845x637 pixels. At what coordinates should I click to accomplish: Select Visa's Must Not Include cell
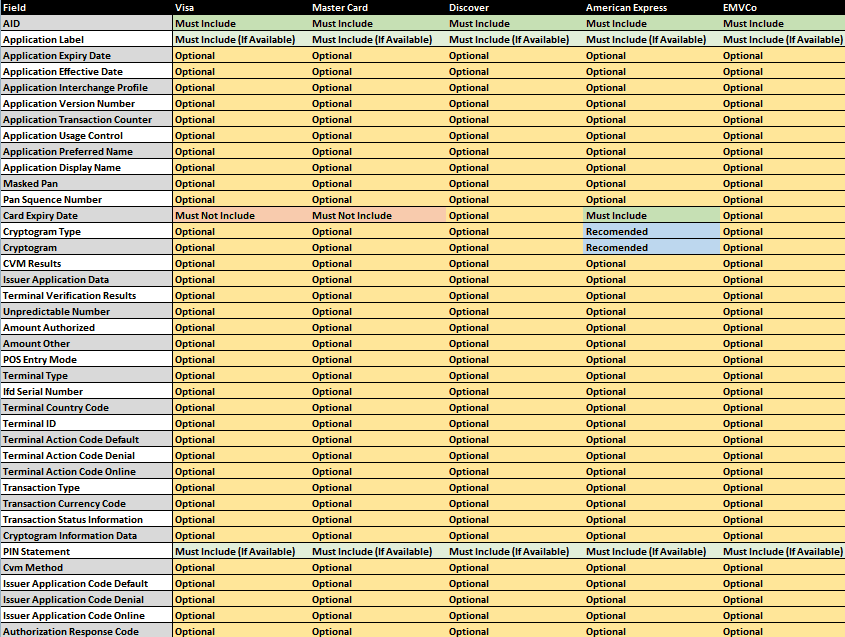(x=241, y=215)
